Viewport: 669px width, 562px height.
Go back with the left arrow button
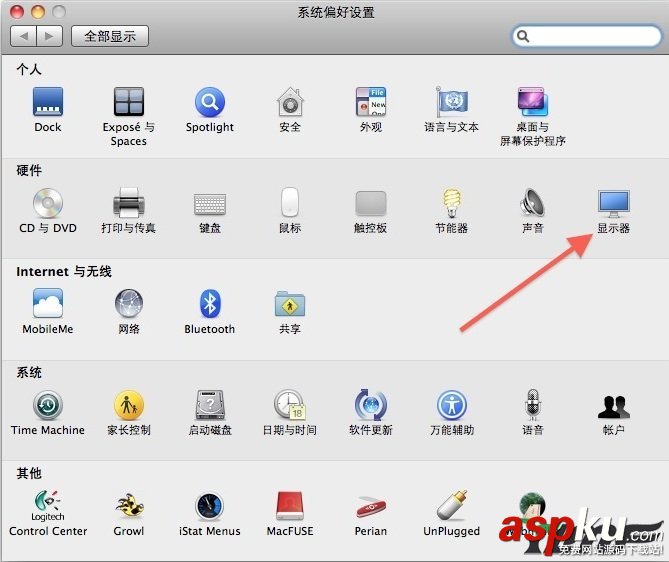[x=23, y=36]
